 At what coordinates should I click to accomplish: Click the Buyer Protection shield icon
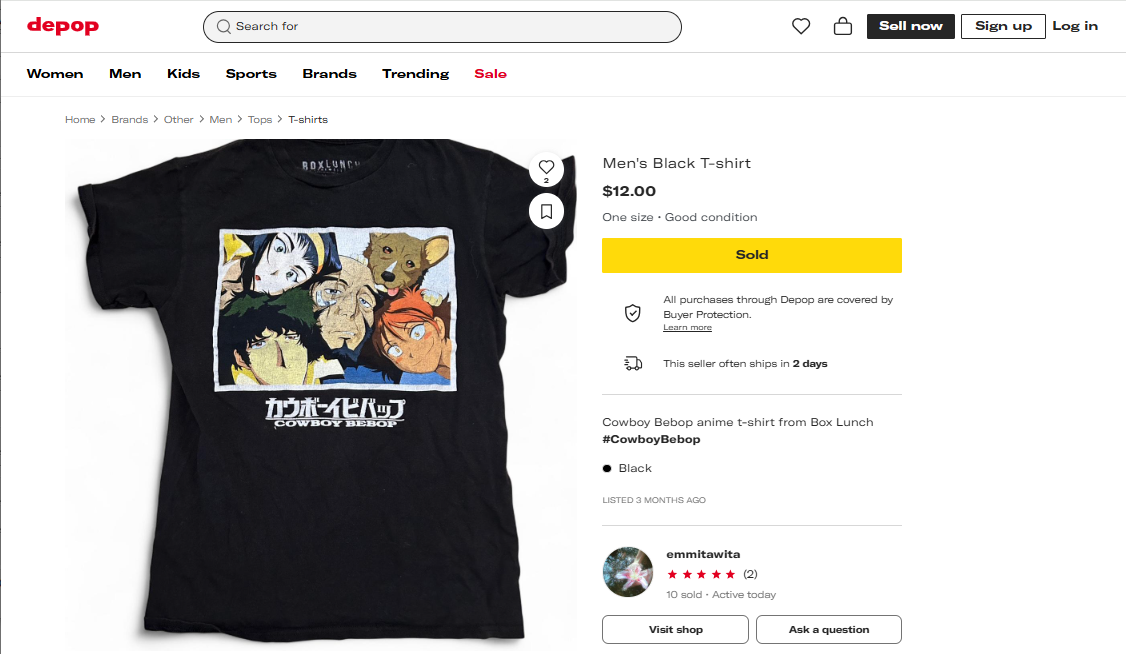point(632,313)
